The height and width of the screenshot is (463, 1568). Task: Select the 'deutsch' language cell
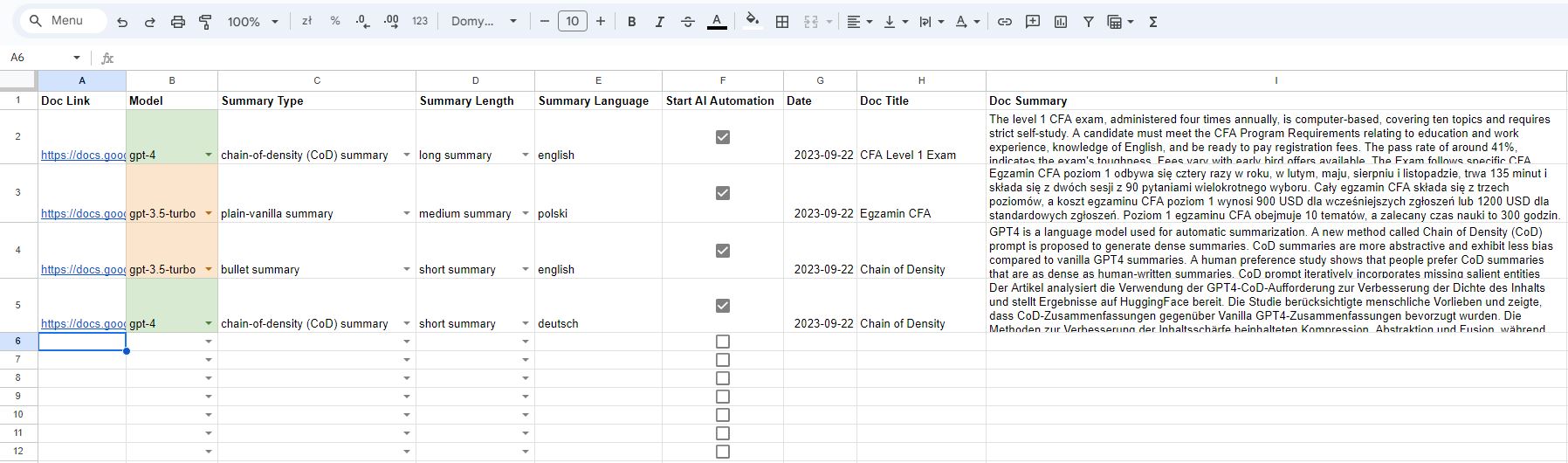pyautogui.click(x=598, y=306)
